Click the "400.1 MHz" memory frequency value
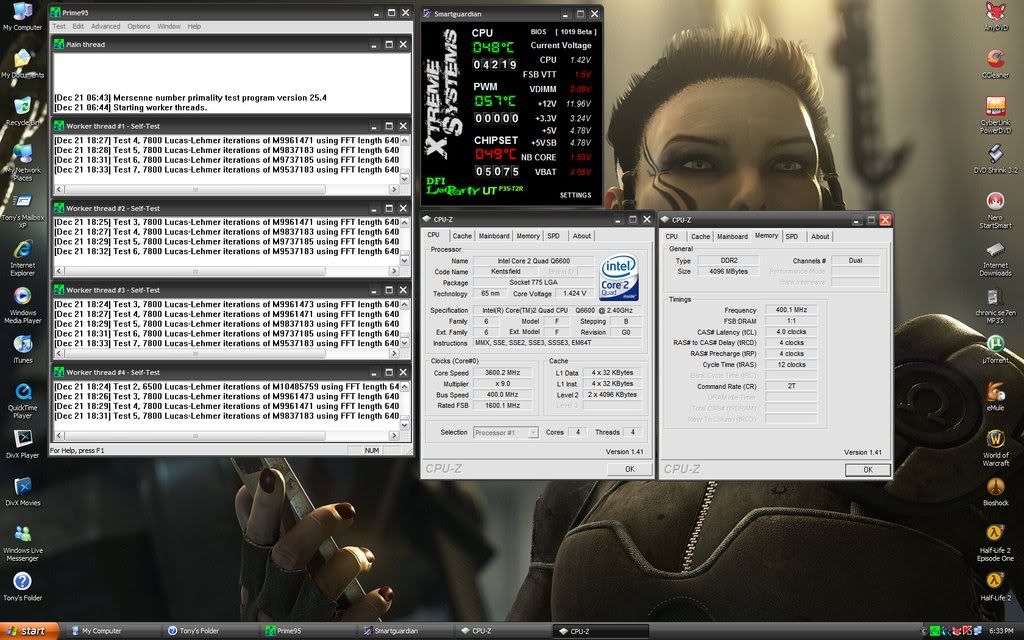 click(x=791, y=310)
